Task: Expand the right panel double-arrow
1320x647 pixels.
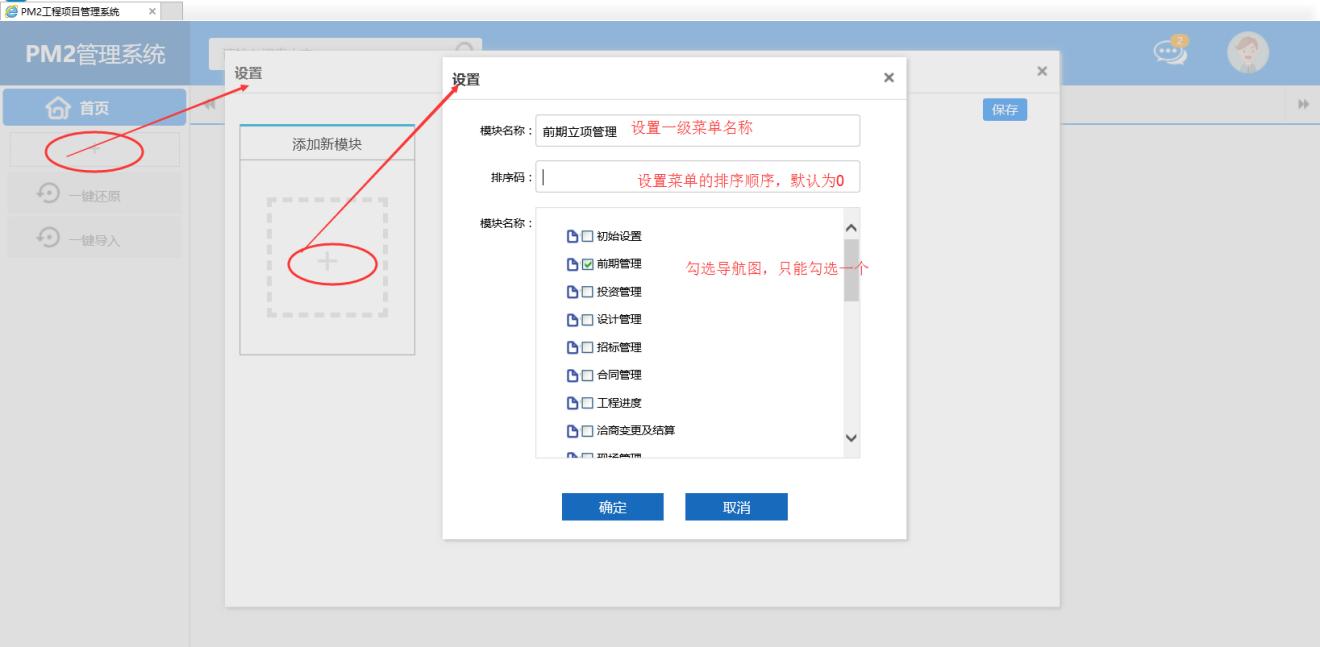Action: pyautogui.click(x=1303, y=106)
